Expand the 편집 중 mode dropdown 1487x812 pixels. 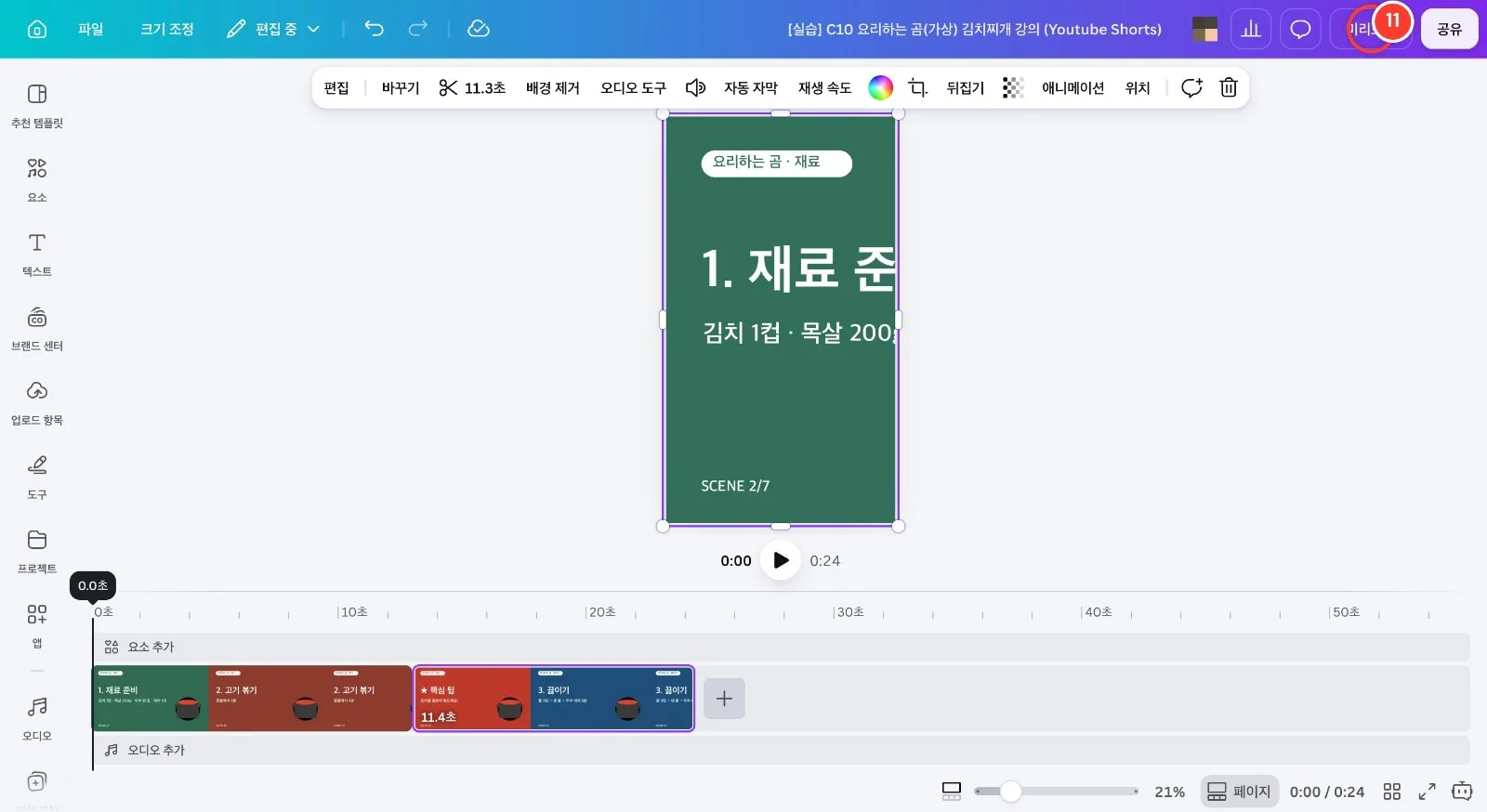274,29
